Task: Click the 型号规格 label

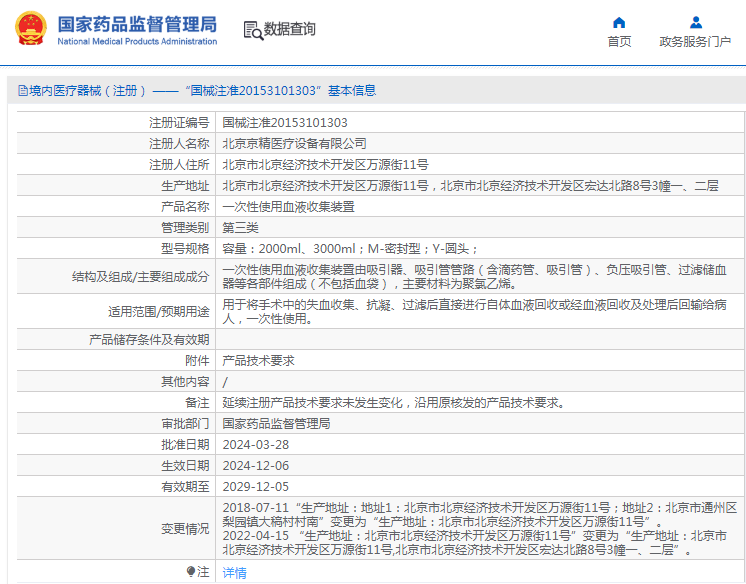Action: [185, 248]
